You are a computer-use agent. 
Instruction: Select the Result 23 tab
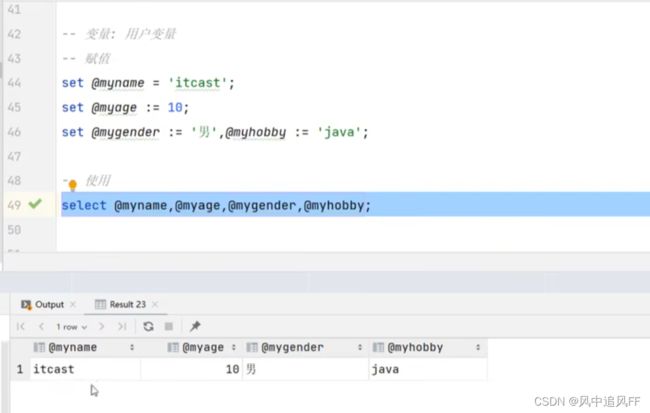127,304
